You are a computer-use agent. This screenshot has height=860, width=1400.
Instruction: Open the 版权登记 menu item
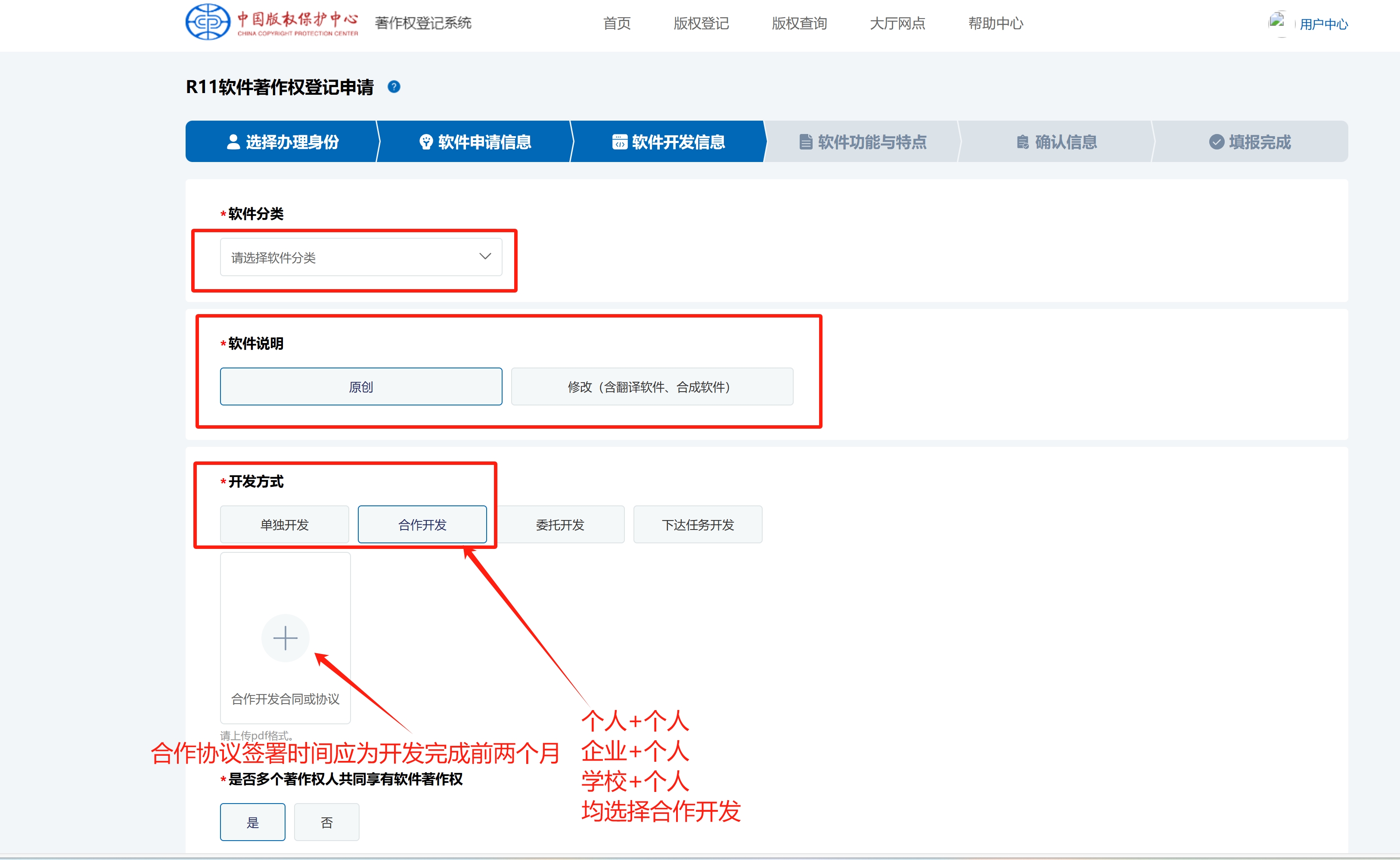[701, 23]
